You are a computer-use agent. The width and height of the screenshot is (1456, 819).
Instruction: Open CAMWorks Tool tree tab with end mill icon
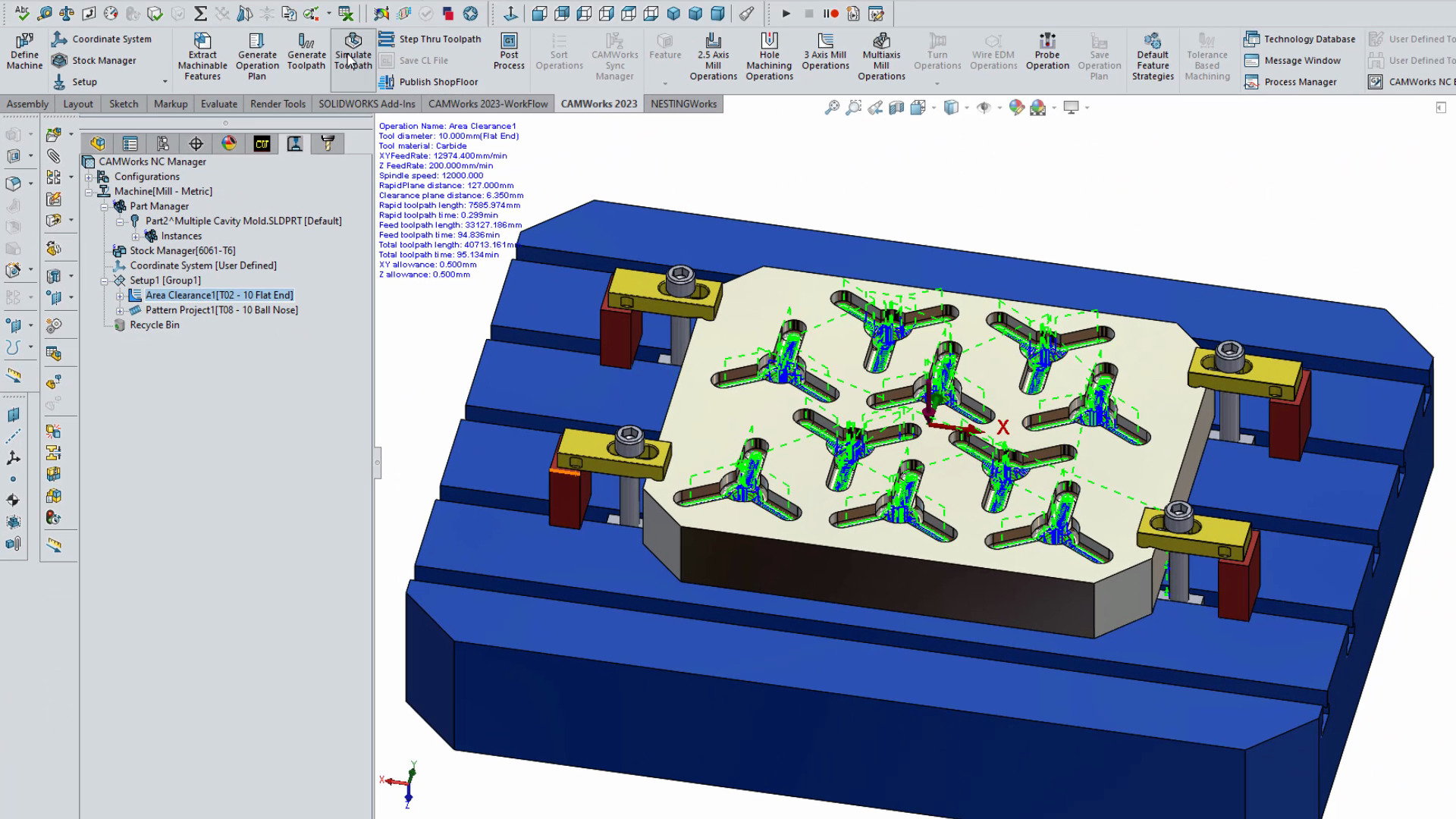pyautogui.click(x=328, y=143)
